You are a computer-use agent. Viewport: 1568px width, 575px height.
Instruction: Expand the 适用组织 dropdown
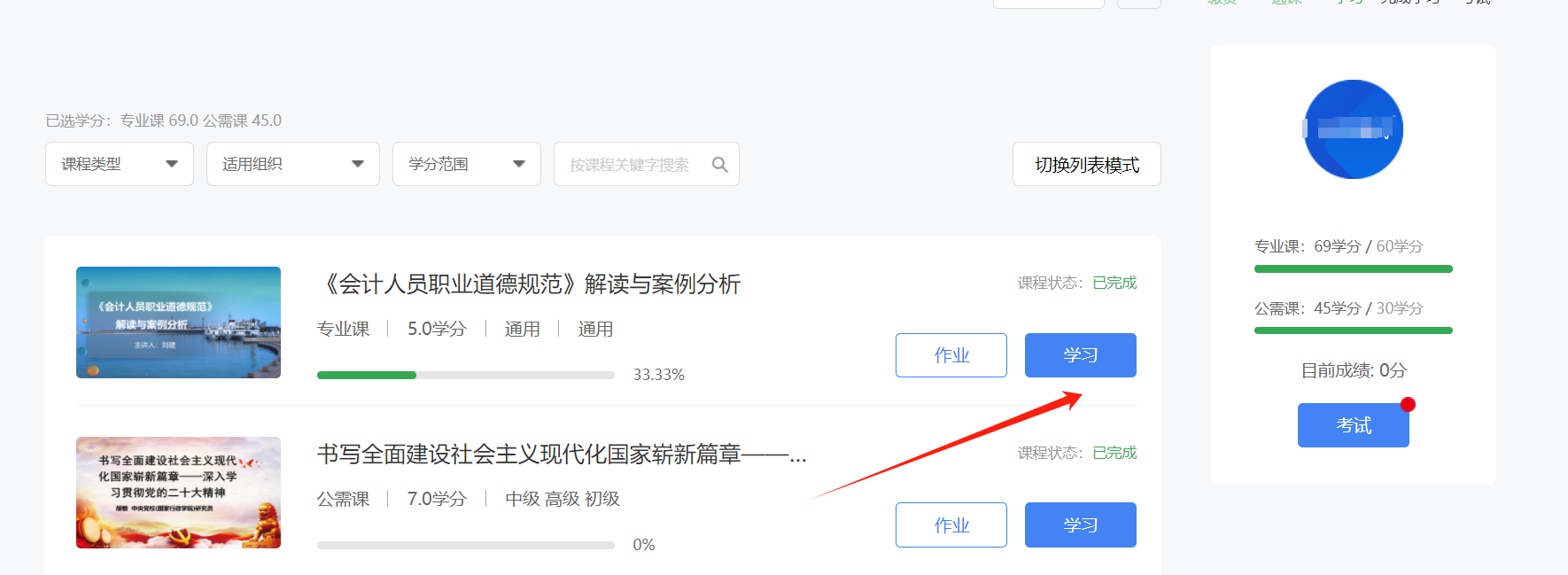[x=293, y=164]
